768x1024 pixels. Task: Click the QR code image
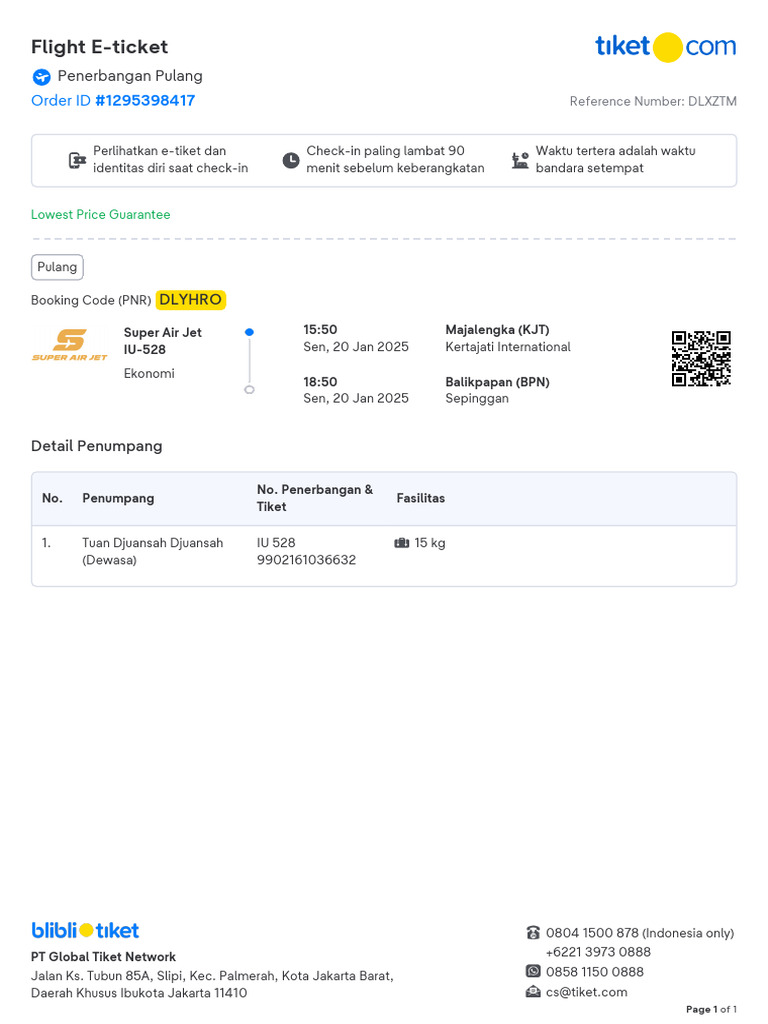[x=700, y=358]
